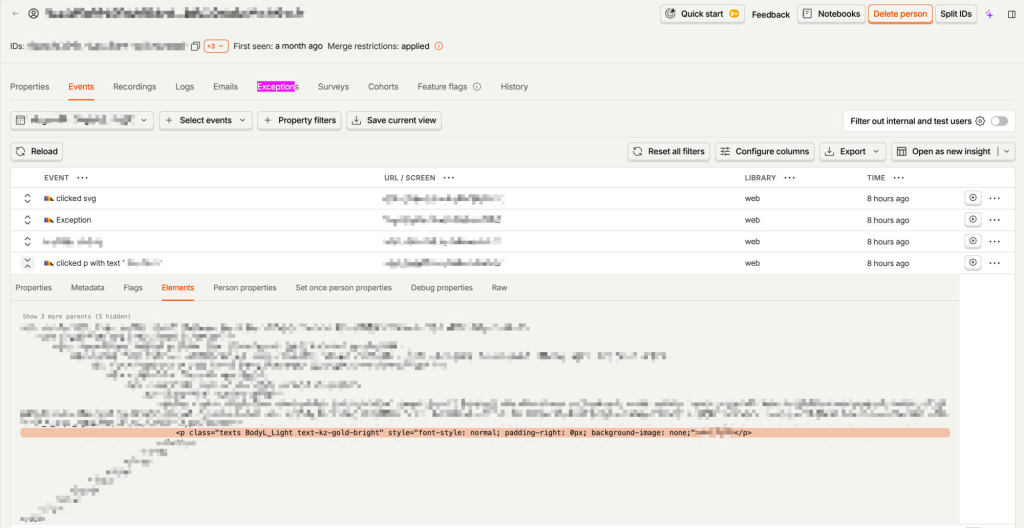This screenshot has width=1024, height=528.
Task: Click the person avatar icon beside title
Action: click(34, 14)
